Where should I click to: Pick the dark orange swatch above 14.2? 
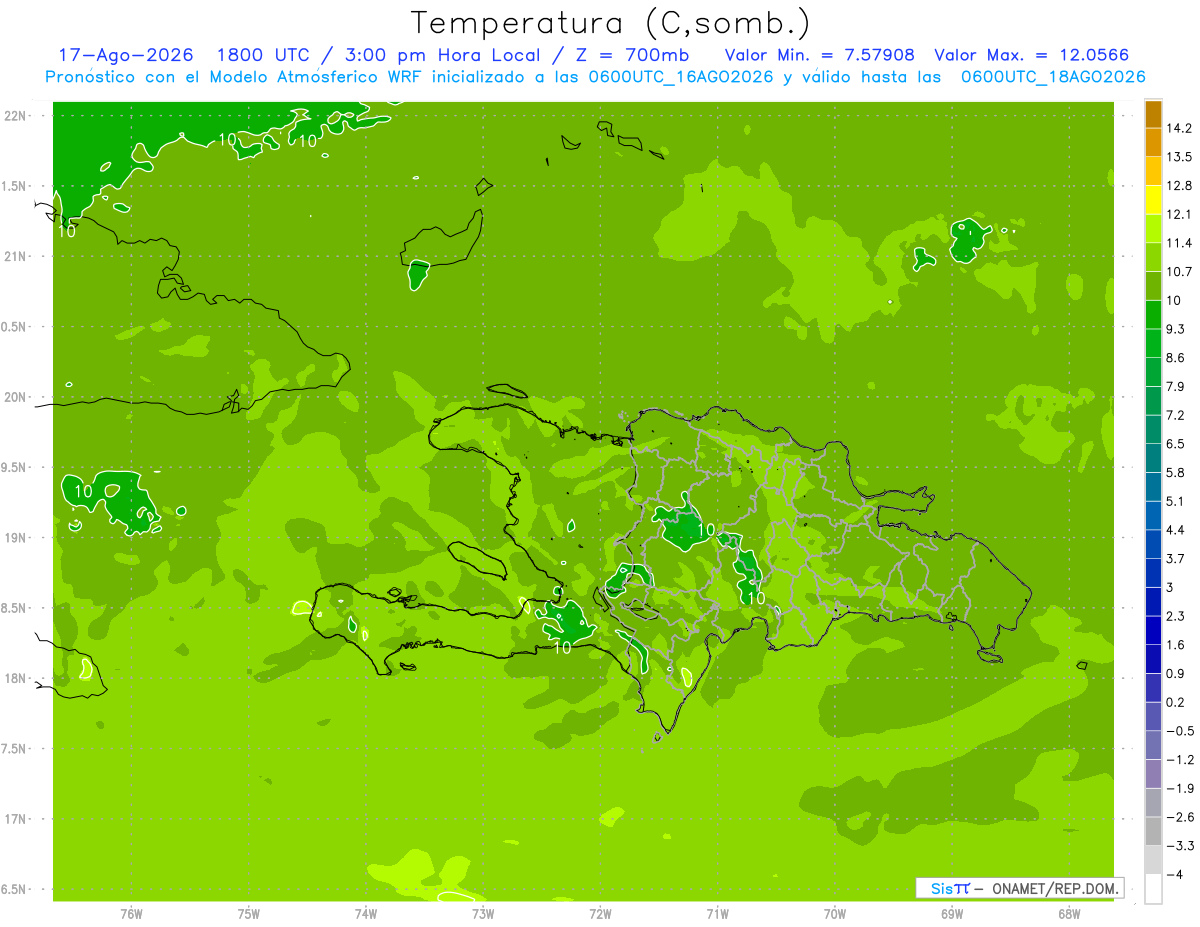pyautogui.click(x=1153, y=114)
